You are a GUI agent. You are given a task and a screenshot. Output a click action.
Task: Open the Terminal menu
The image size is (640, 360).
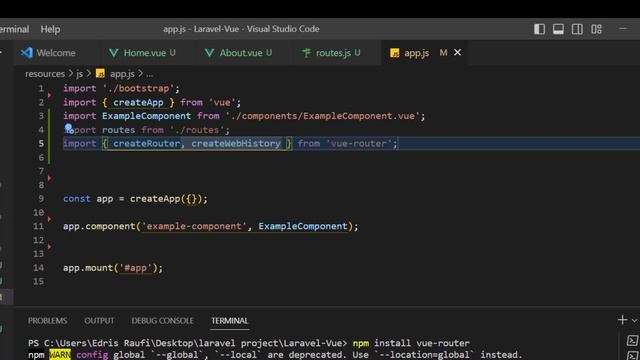point(14,29)
